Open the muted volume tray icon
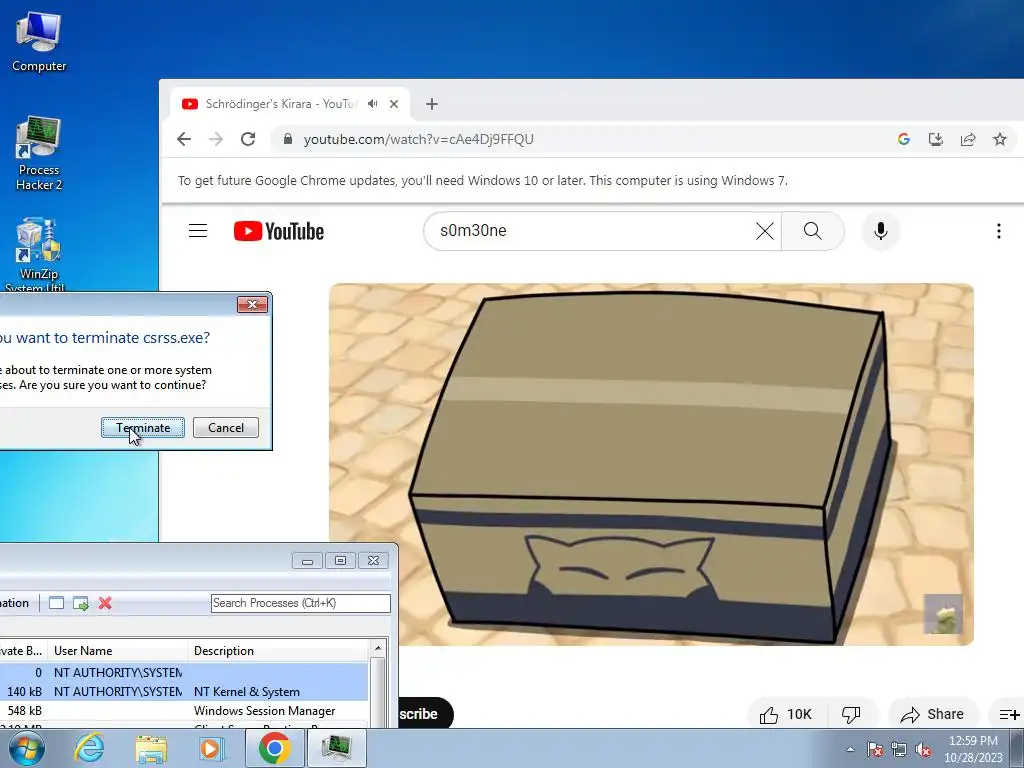The image size is (1024, 768). click(x=923, y=749)
